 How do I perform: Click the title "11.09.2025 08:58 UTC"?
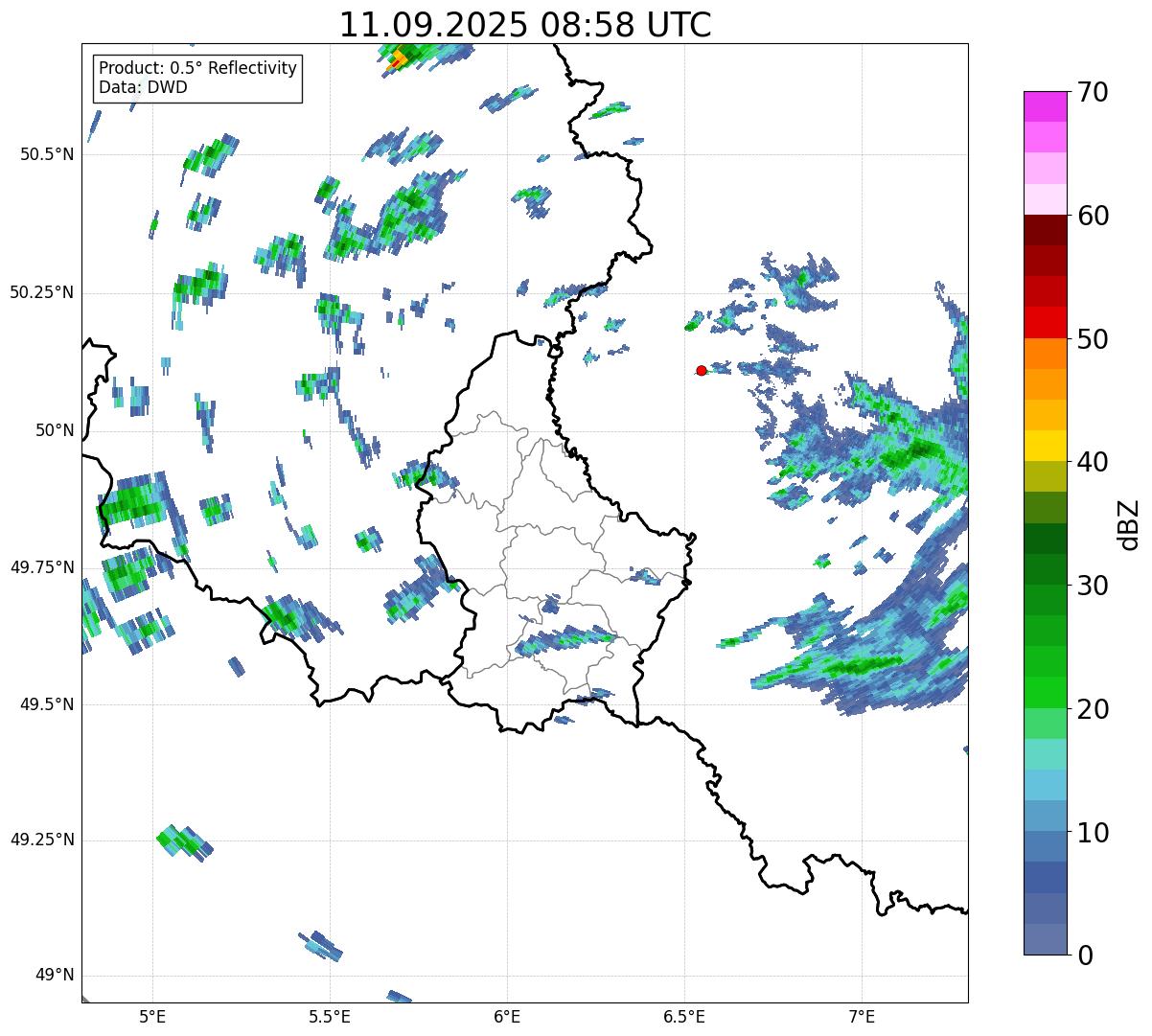525,24
